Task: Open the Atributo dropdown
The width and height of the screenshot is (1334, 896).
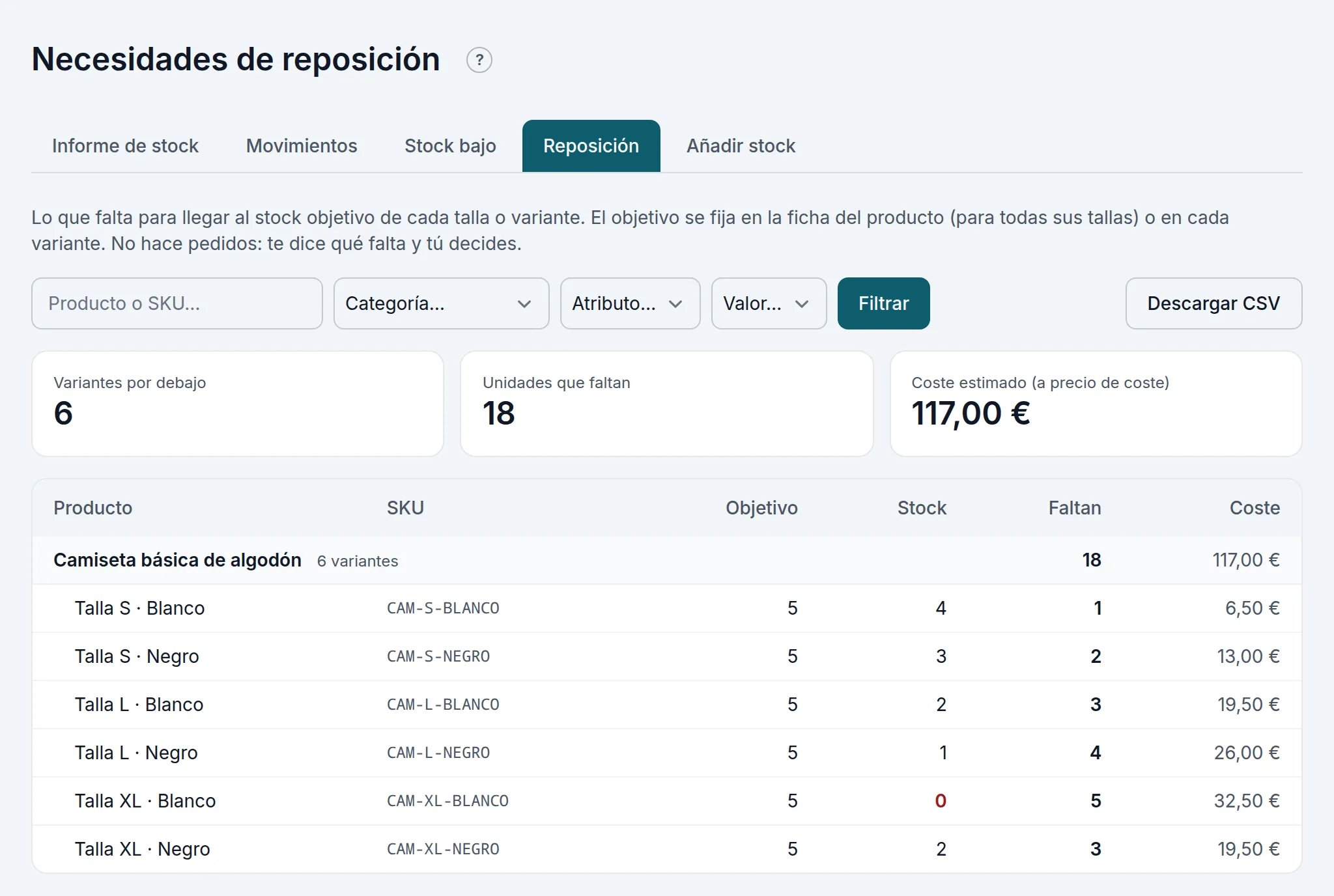Action: [631, 303]
